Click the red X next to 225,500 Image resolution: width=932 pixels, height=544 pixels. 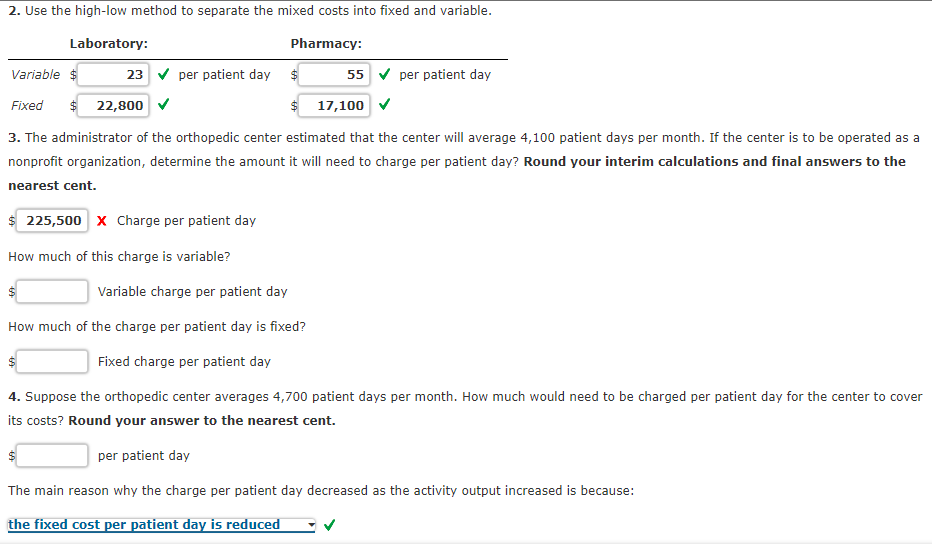tap(102, 220)
